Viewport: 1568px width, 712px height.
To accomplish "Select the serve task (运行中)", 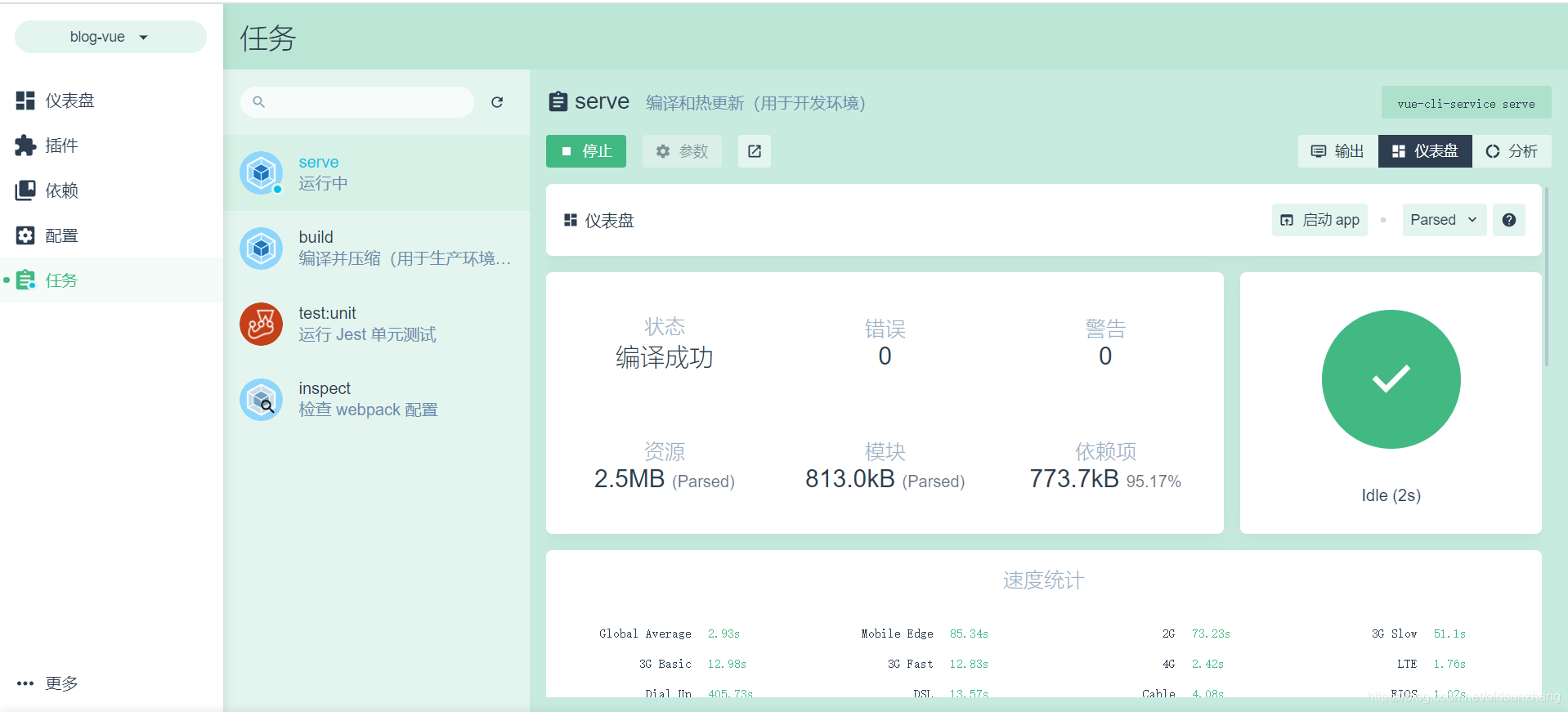I will (377, 173).
